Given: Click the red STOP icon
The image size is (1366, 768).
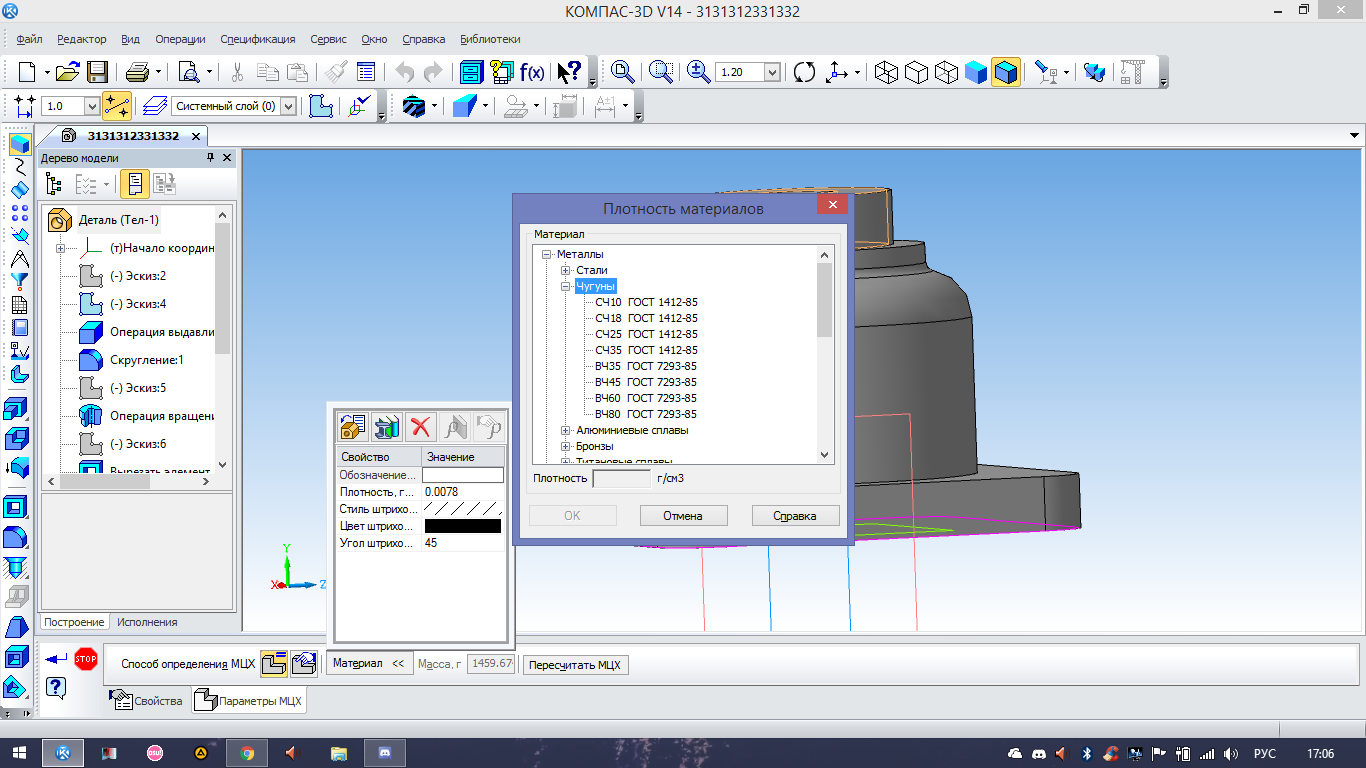Looking at the screenshot, I should click(86, 658).
